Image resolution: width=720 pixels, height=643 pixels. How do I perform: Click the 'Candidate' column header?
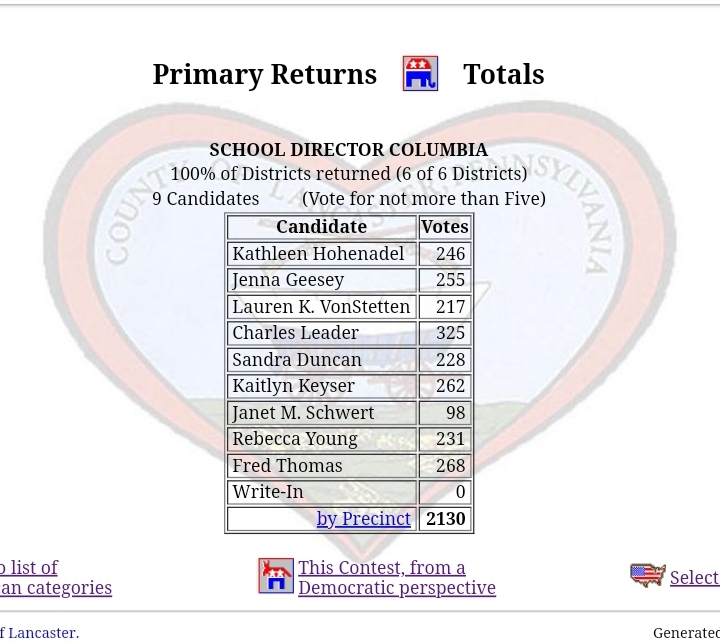321,227
